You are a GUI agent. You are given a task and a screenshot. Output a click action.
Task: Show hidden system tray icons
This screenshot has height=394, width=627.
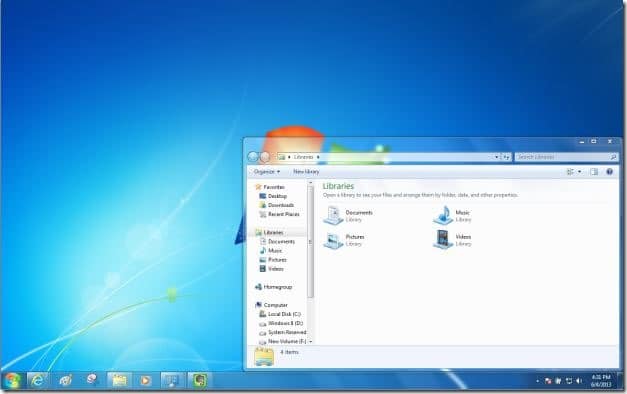coord(537,381)
